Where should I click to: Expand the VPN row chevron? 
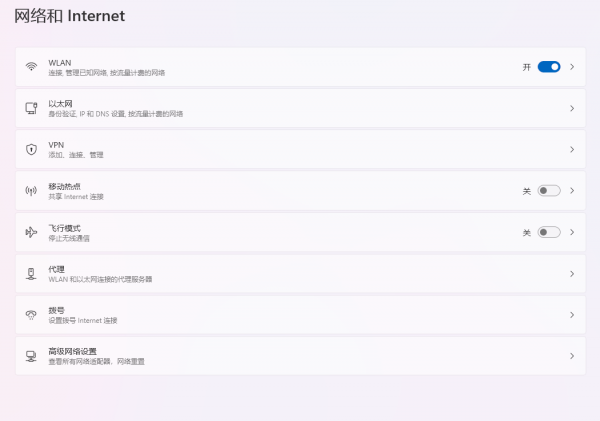(x=572, y=149)
